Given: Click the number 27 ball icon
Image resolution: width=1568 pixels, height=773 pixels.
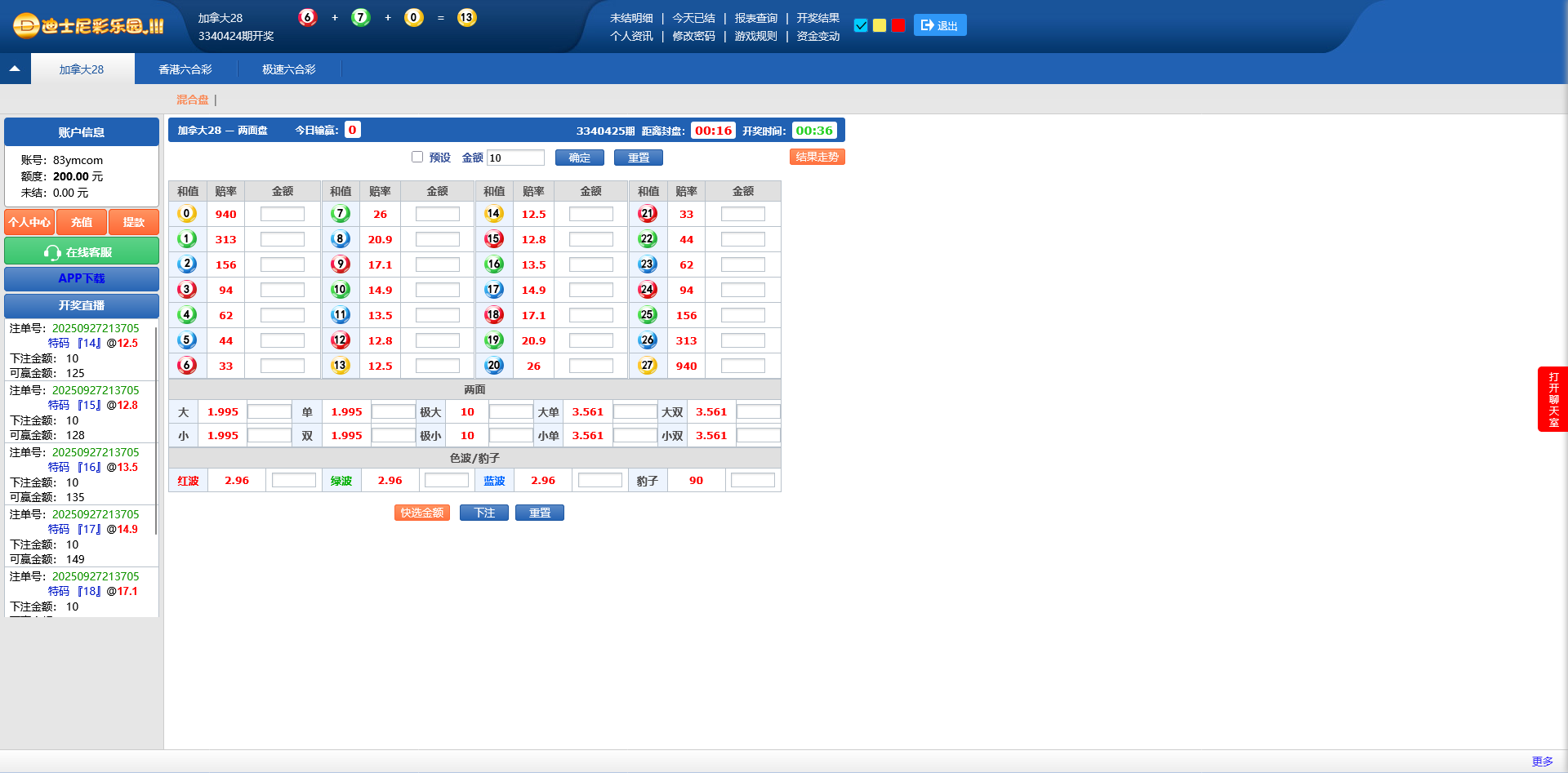Looking at the screenshot, I should tap(648, 366).
